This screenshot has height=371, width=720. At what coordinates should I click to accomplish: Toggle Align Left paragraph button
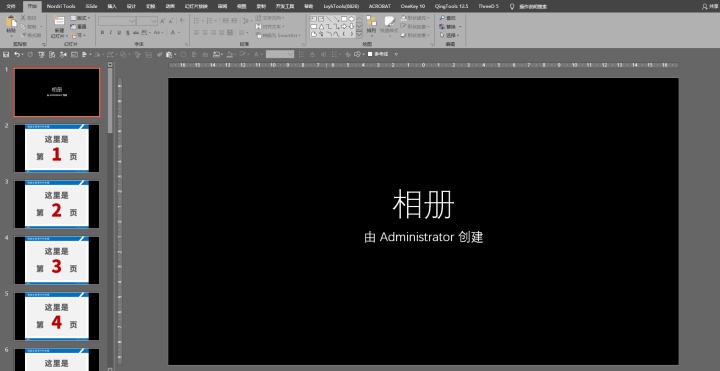pos(197,32)
